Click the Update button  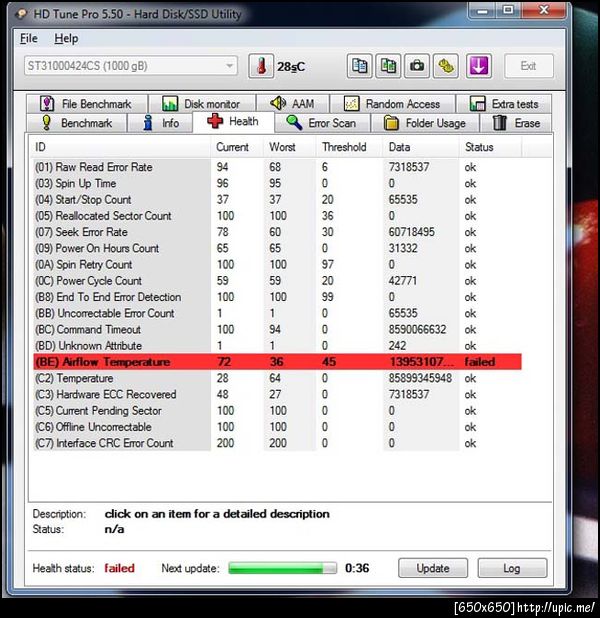[x=433, y=568]
